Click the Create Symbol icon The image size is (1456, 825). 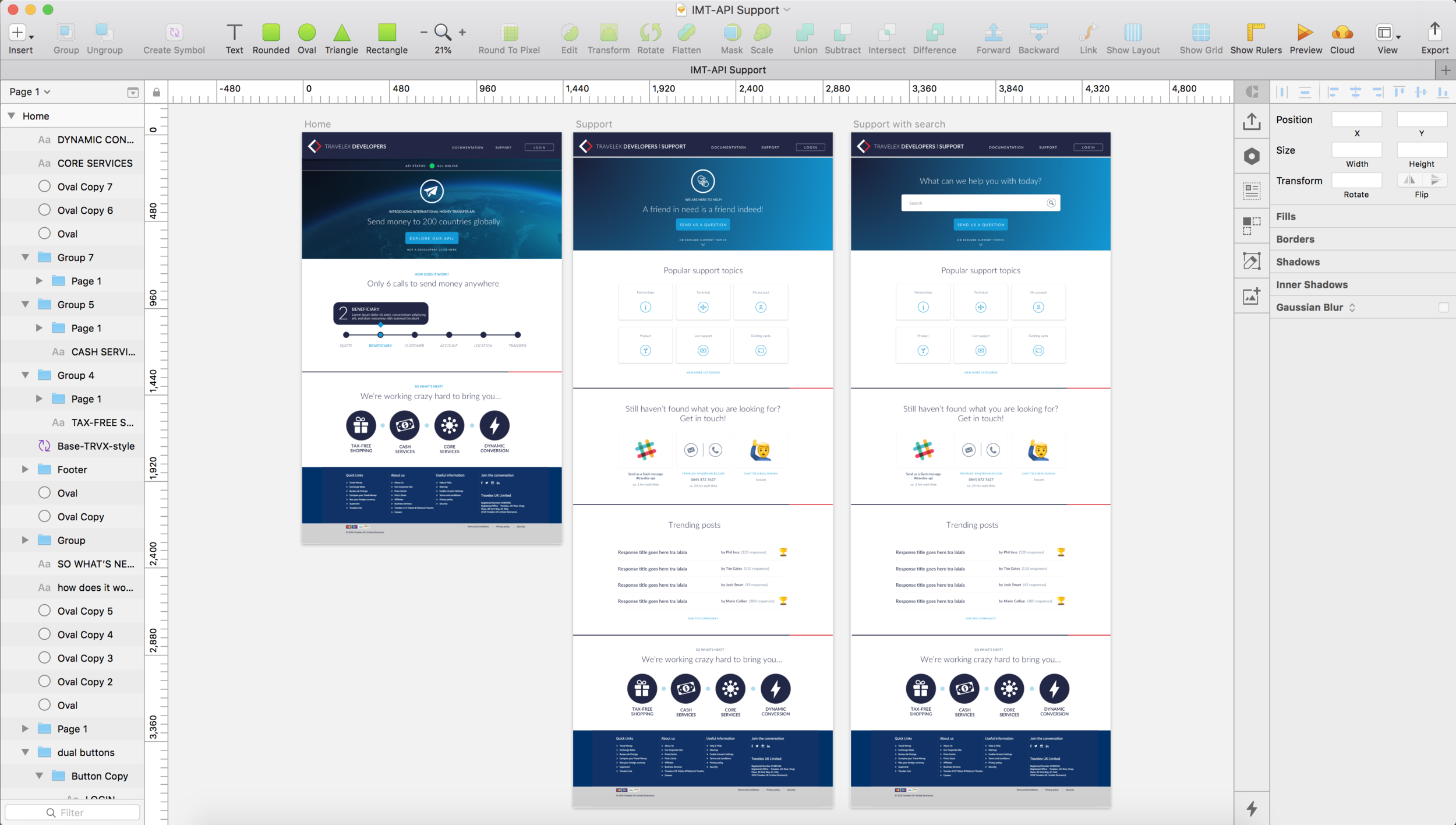pyautogui.click(x=174, y=33)
